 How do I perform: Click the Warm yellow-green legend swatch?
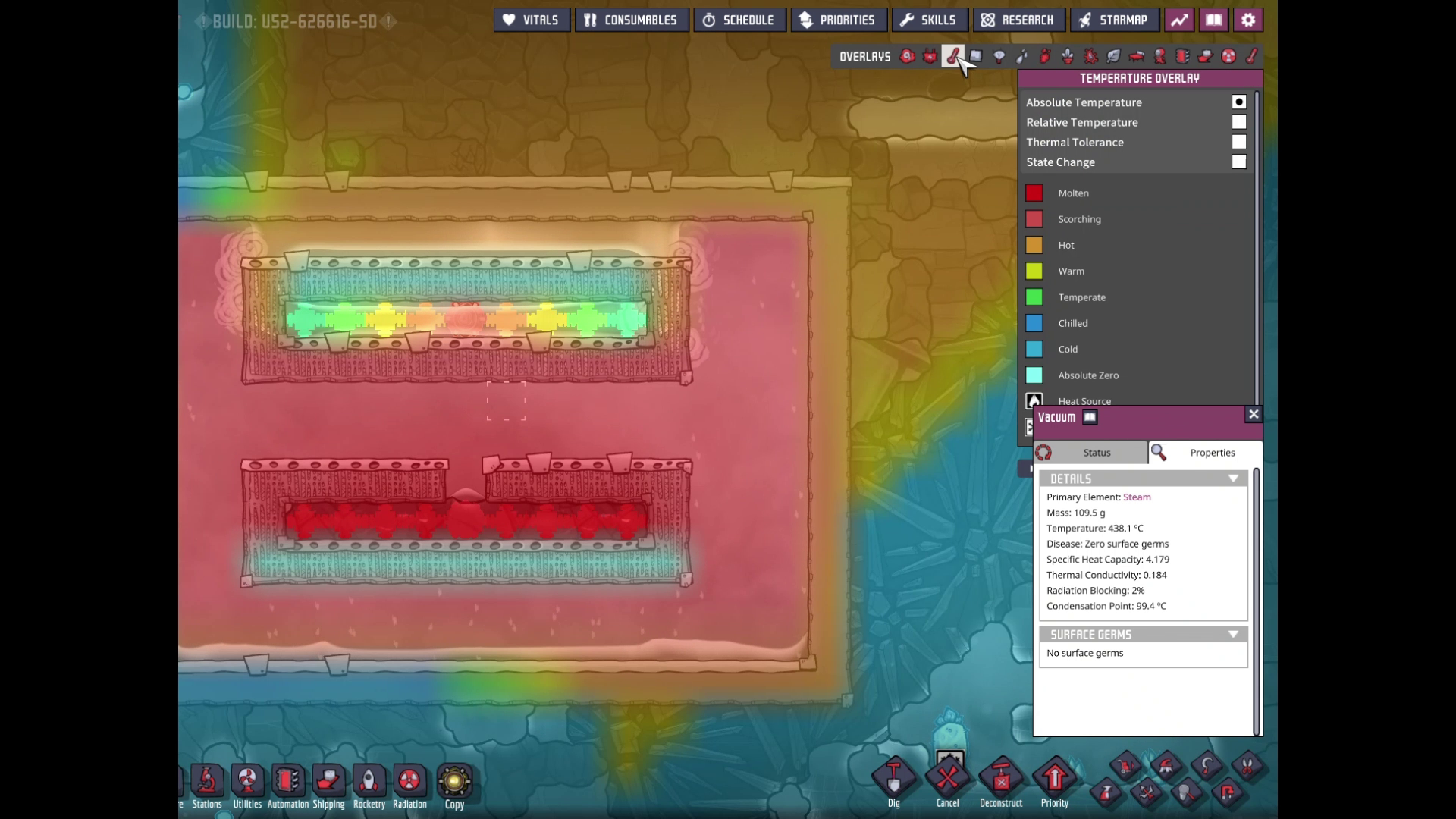(x=1034, y=271)
